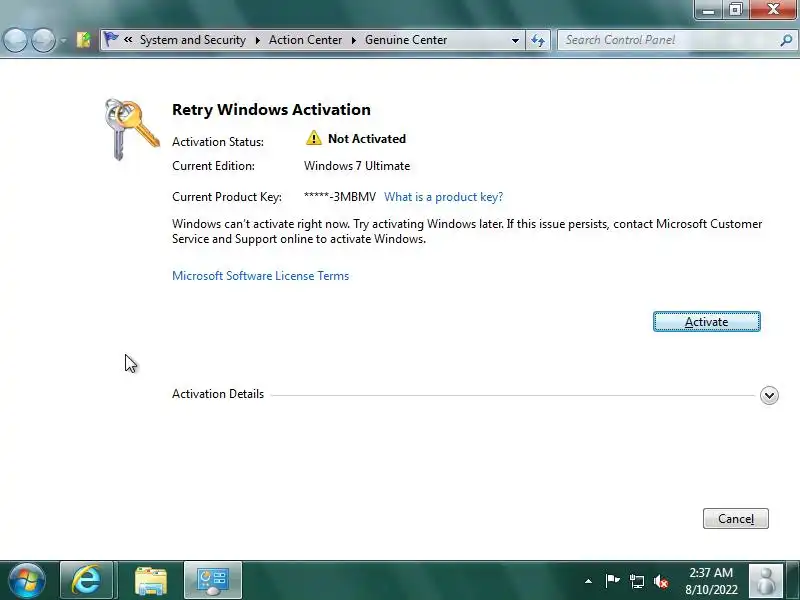Expand the Activation Details section
This screenshot has width=800, height=600.
[769, 395]
